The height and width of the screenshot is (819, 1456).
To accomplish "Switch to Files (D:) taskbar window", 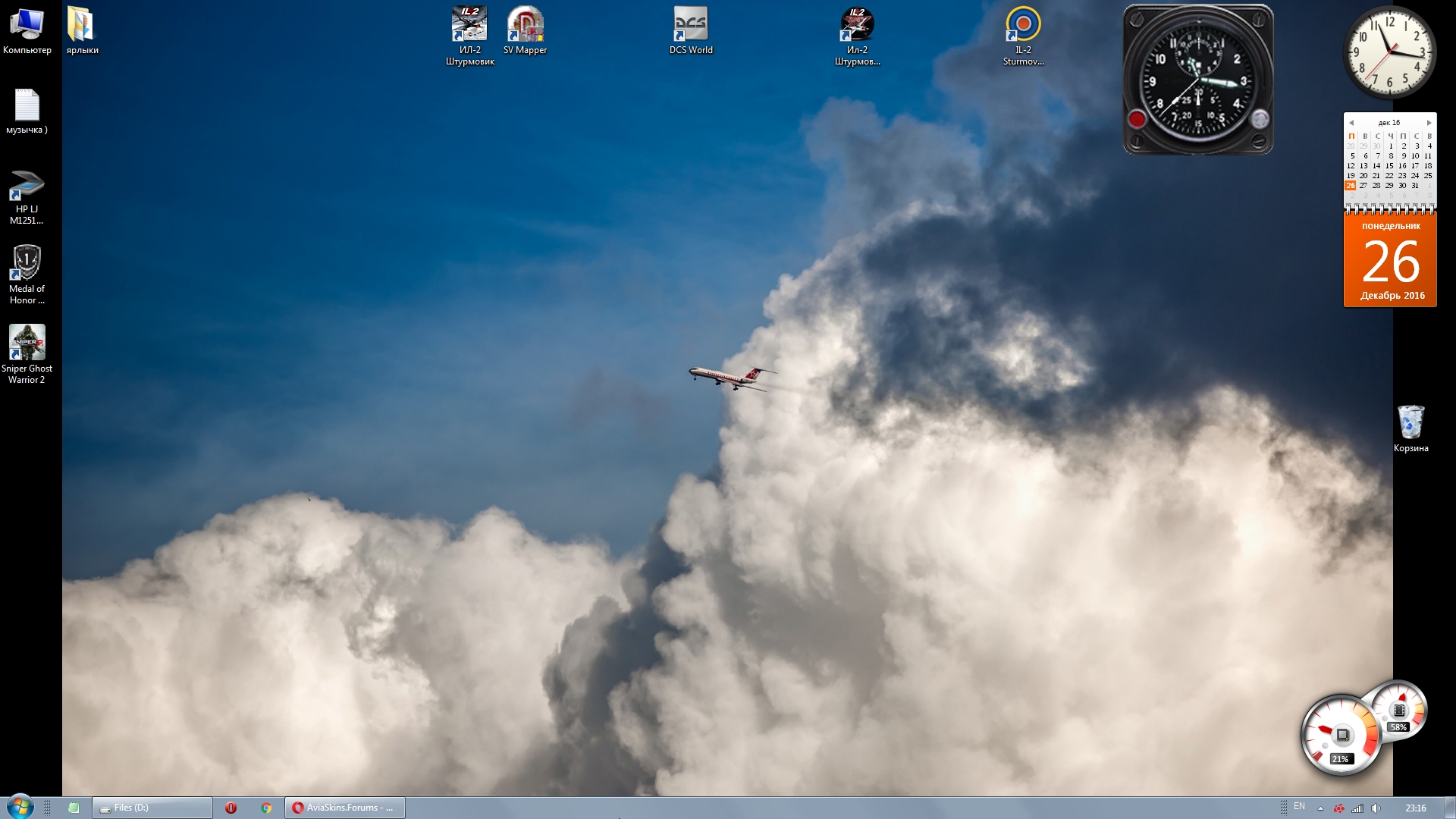I will click(152, 808).
